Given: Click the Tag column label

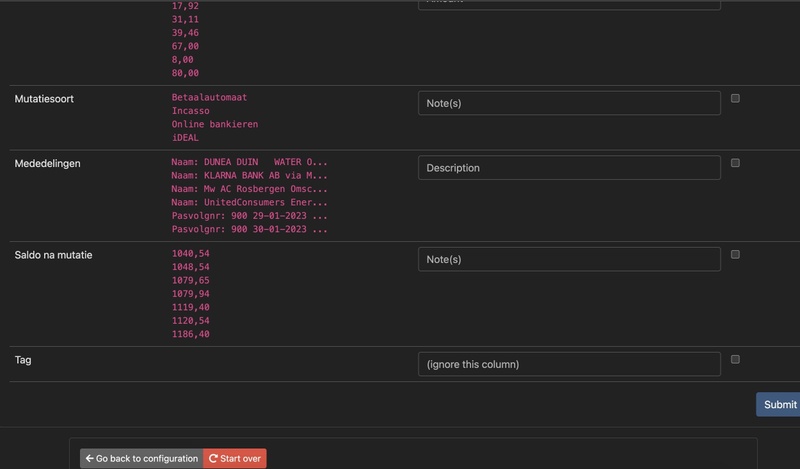Looking at the screenshot, I should pyautogui.click(x=23, y=360).
